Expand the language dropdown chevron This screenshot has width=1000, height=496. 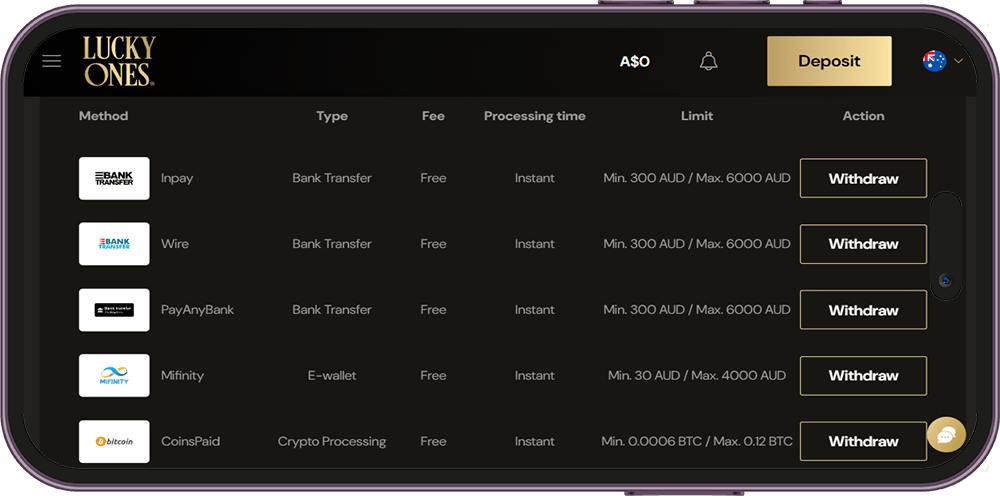click(x=958, y=61)
